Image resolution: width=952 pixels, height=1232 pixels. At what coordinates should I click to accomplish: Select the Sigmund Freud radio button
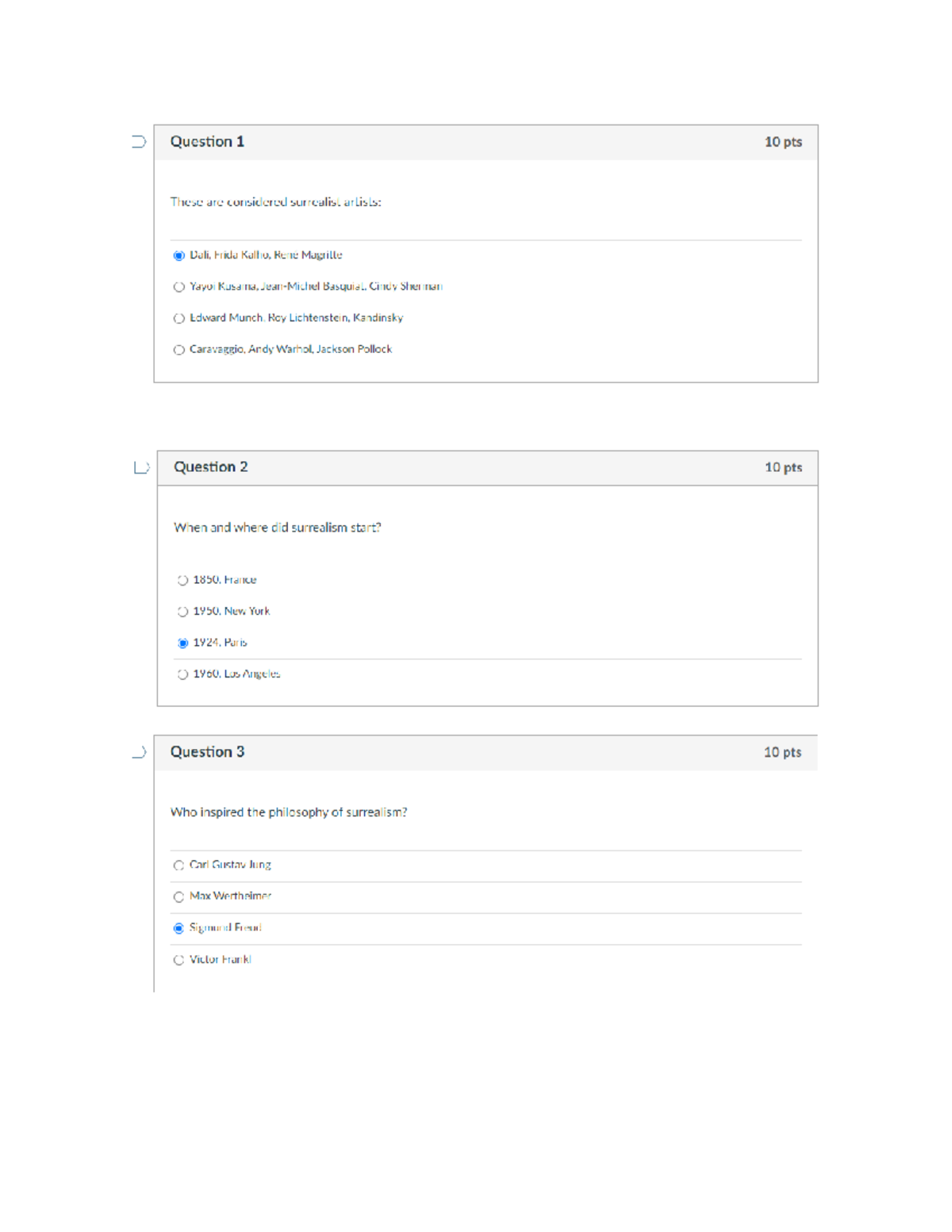(179, 928)
